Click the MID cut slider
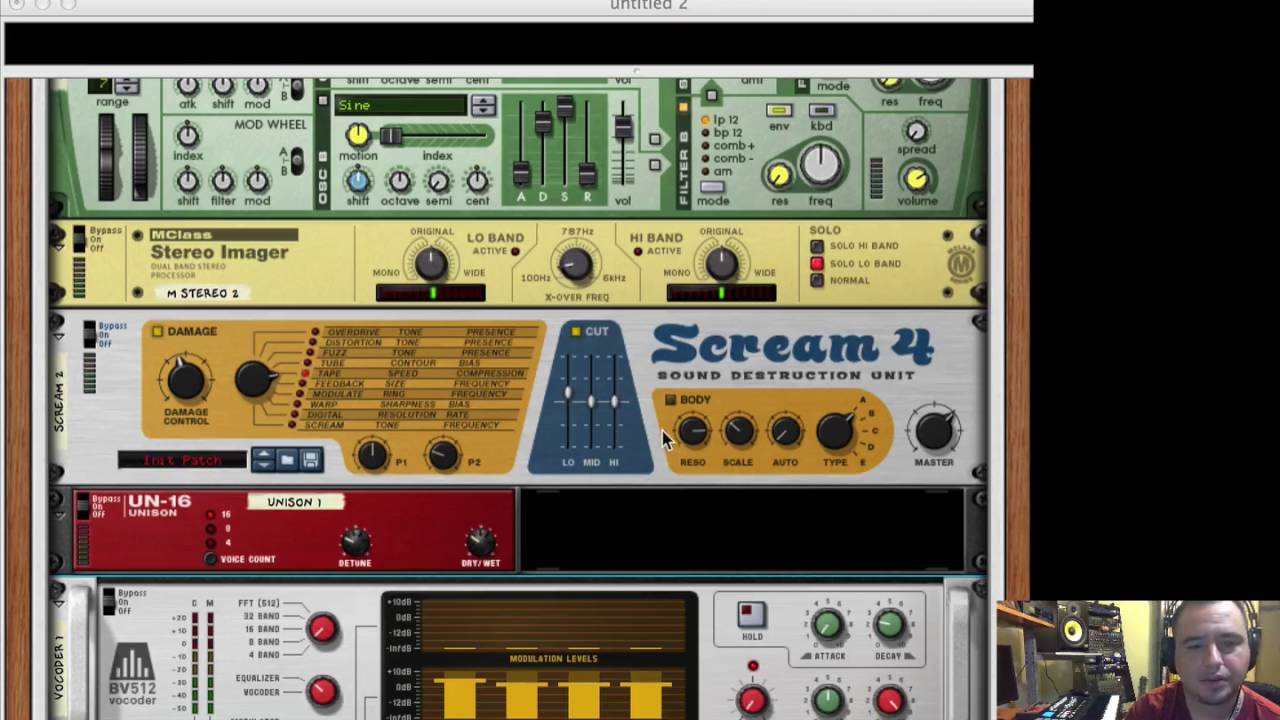 (x=591, y=402)
